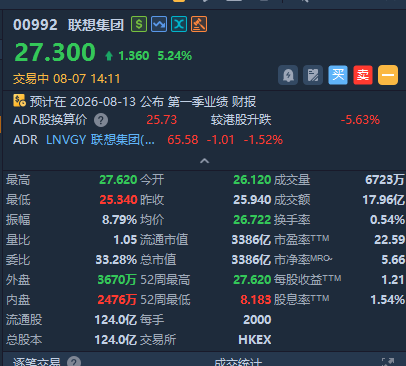Click the teal X badge icon

[x=179, y=24]
